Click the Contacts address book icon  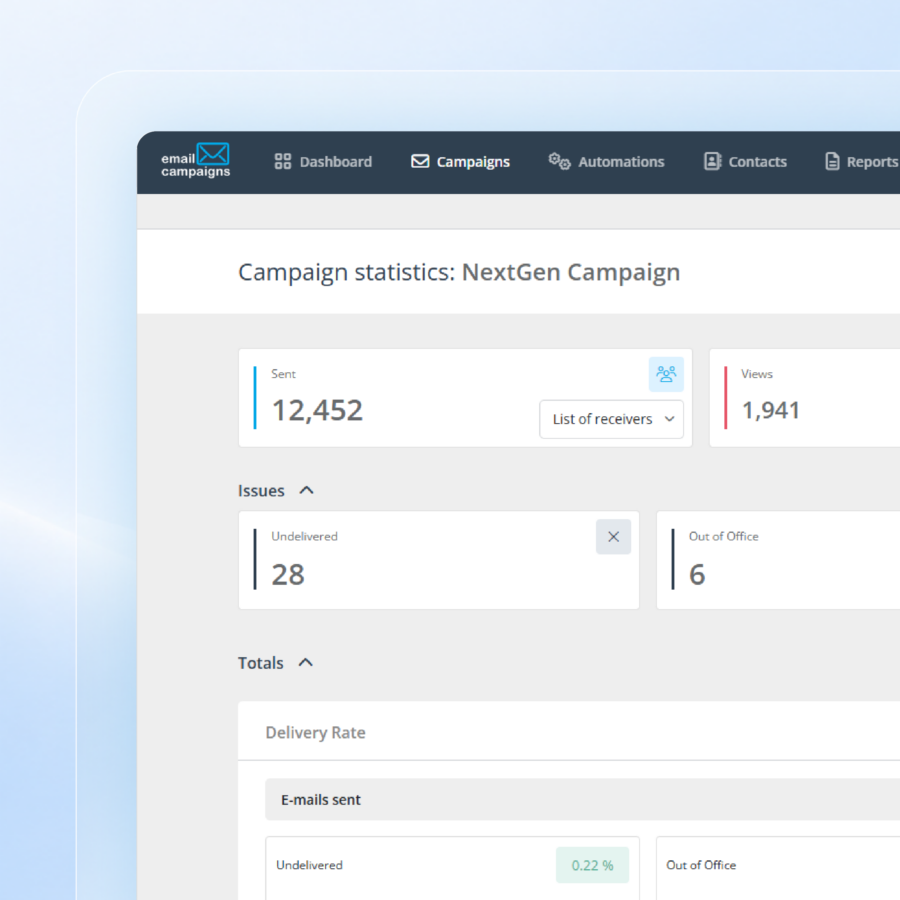(712, 161)
